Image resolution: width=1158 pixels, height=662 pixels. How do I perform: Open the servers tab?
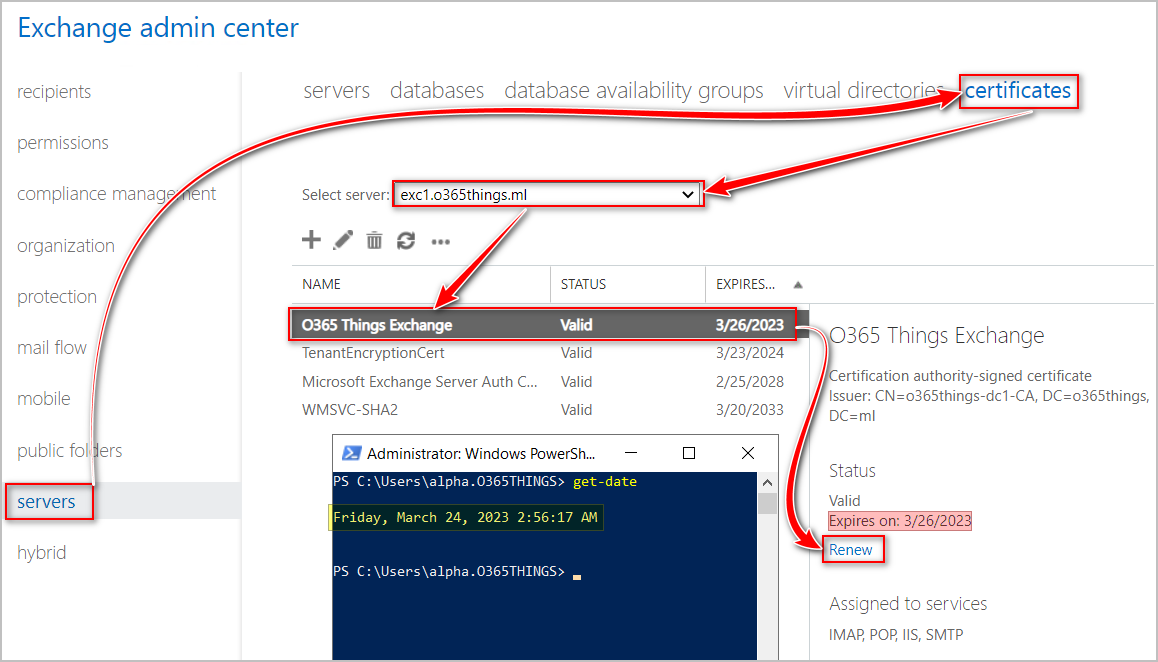pyautogui.click(x=337, y=90)
